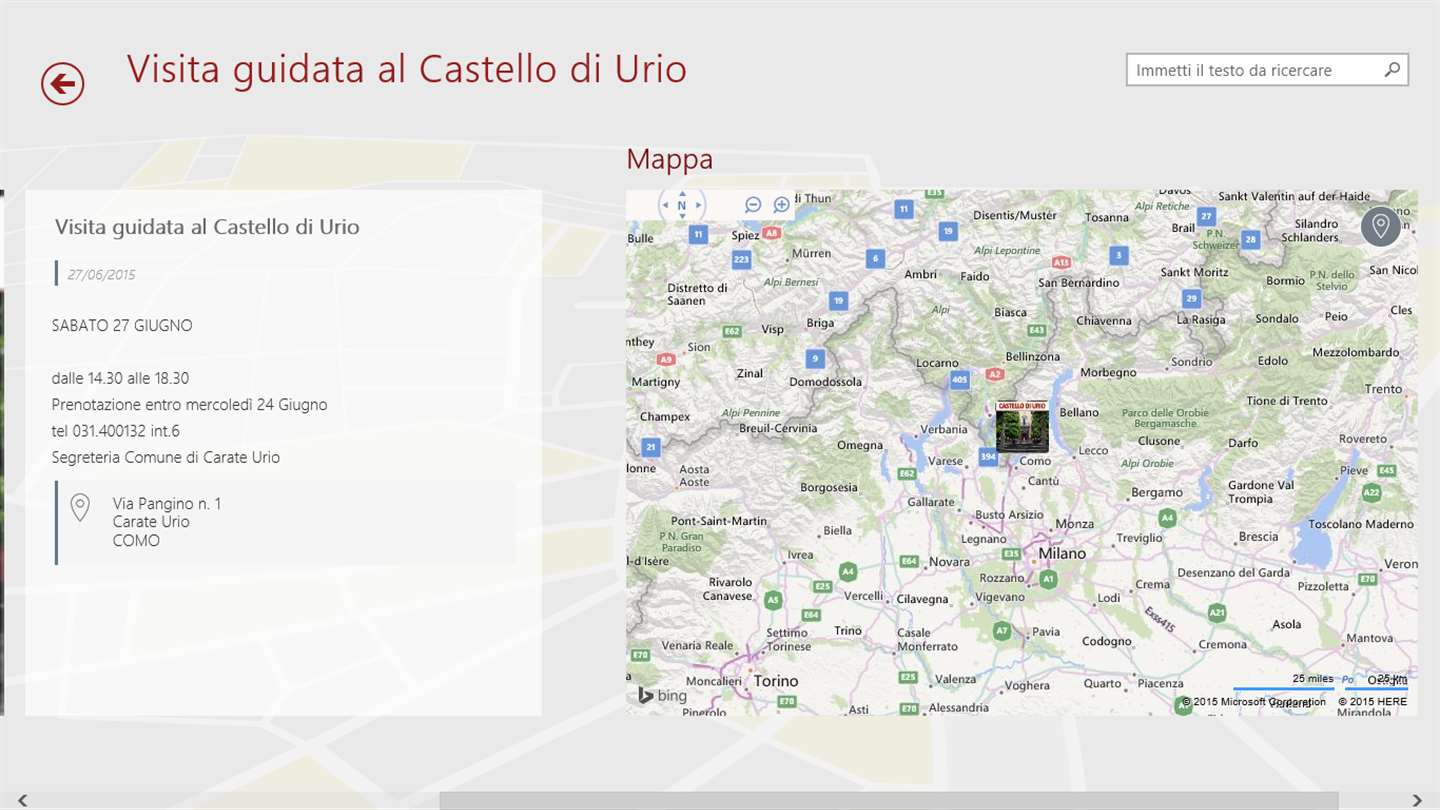Click 'Torino' on the map
The width and height of the screenshot is (1440, 810).
point(776,681)
